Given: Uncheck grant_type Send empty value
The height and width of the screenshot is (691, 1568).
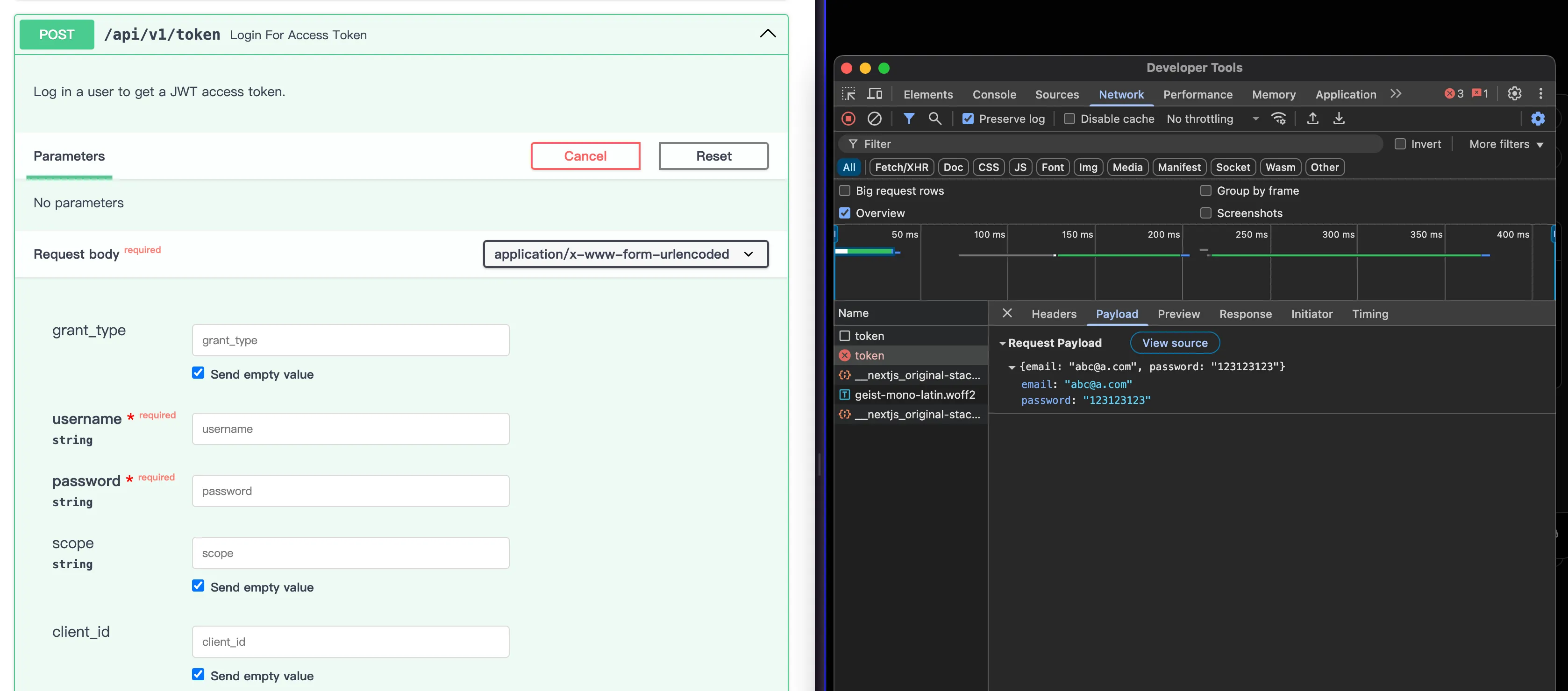Looking at the screenshot, I should [x=198, y=373].
